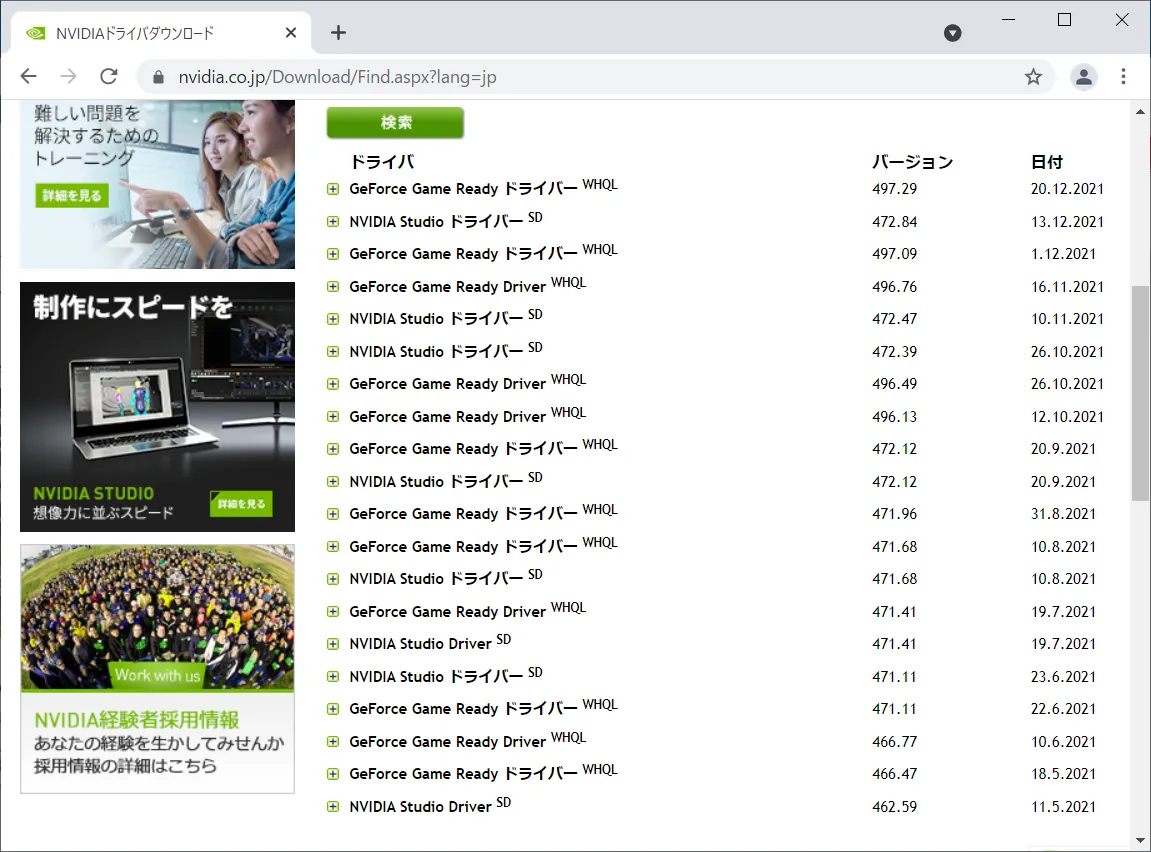Expand the Studio 462.59 driver row
The height and width of the screenshot is (852, 1151).
point(333,807)
